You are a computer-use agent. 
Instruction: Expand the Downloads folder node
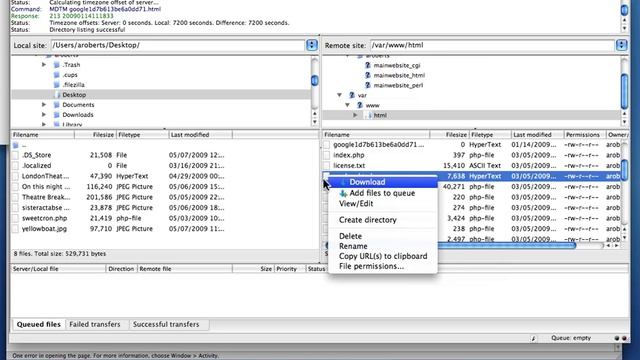coord(44,115)
